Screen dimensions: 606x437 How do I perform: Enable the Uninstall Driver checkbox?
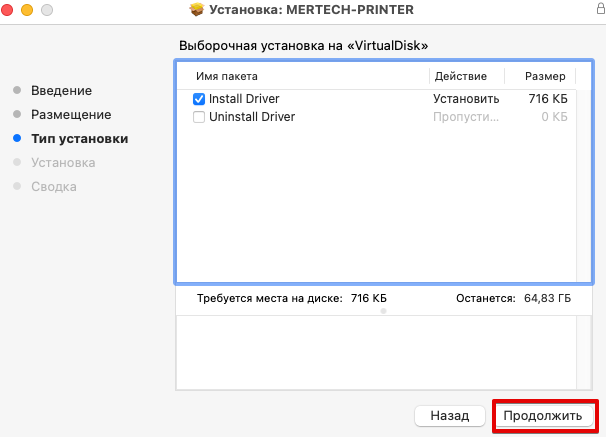[199, 117]
